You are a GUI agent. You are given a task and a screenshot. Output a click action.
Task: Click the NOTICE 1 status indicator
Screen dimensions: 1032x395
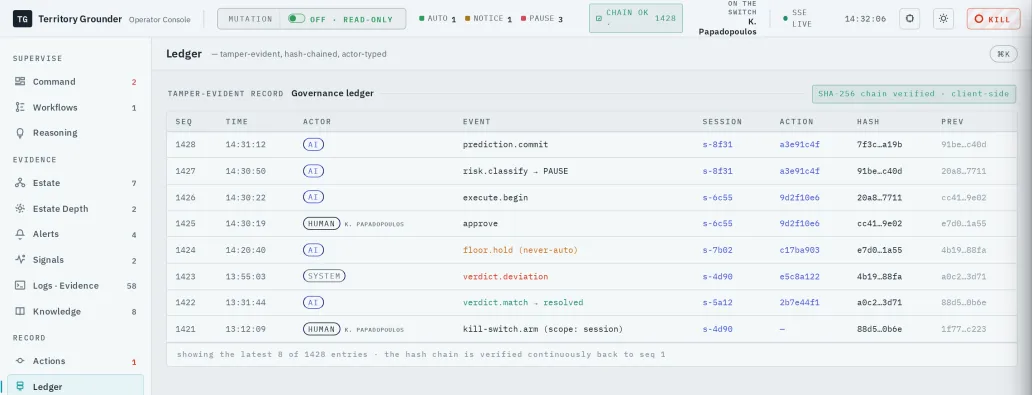(488, 18)
